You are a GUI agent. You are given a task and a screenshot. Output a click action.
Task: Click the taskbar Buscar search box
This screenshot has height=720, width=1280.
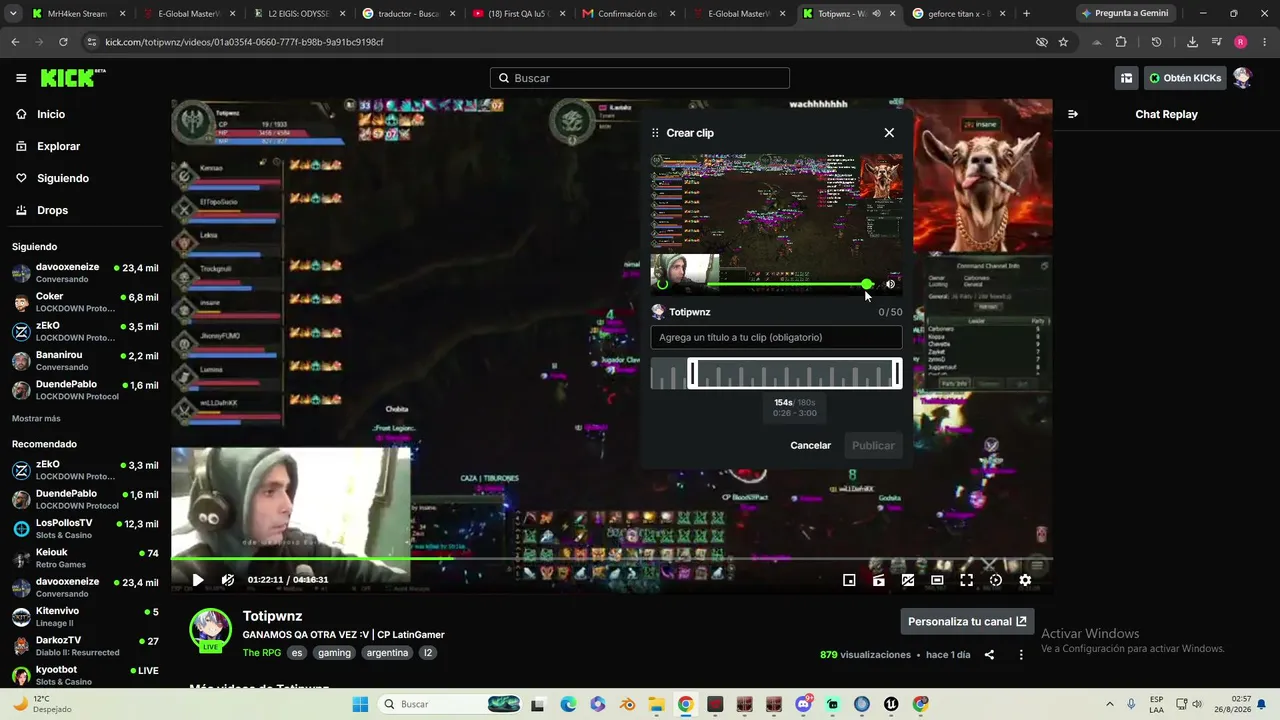[451, 704]
